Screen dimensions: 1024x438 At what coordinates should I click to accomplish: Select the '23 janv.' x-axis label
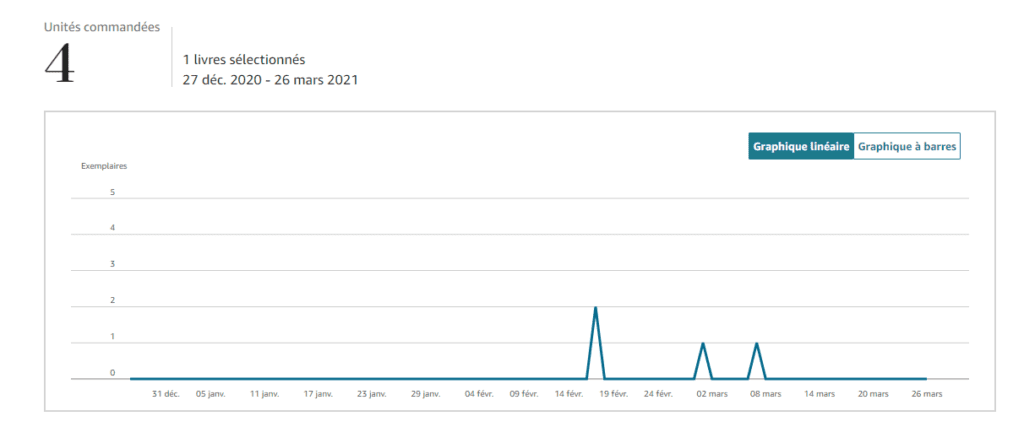(371, 394)
